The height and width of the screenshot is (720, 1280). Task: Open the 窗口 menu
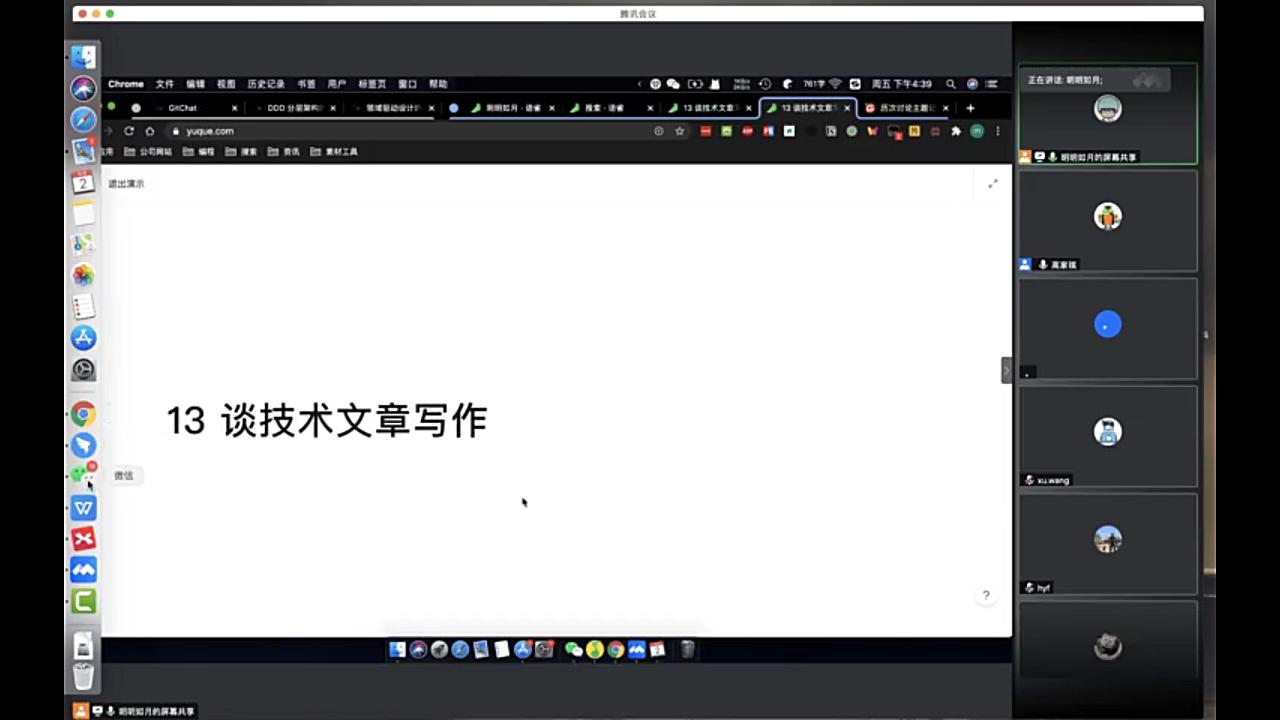(x=407, y=84)
